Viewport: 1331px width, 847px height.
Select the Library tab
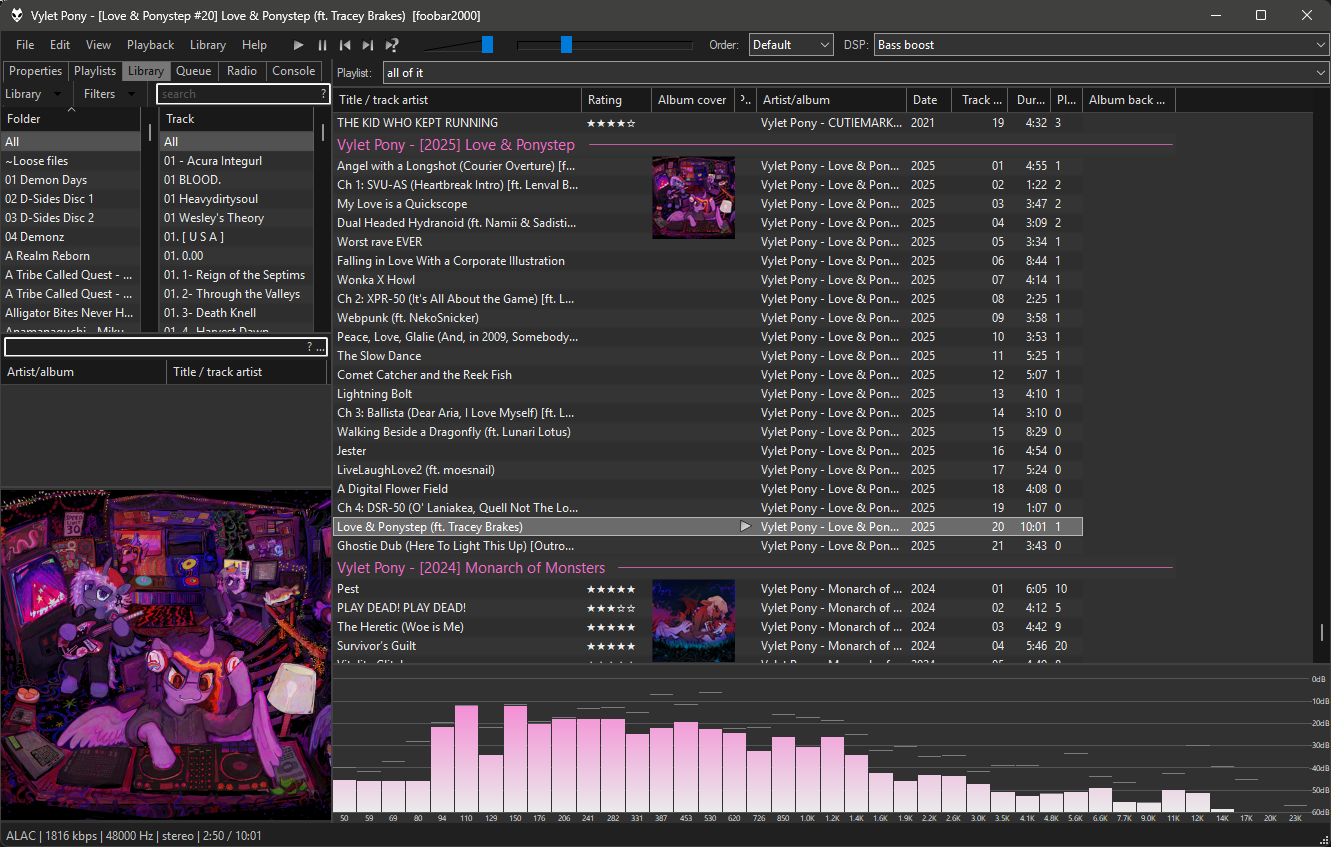146,71
